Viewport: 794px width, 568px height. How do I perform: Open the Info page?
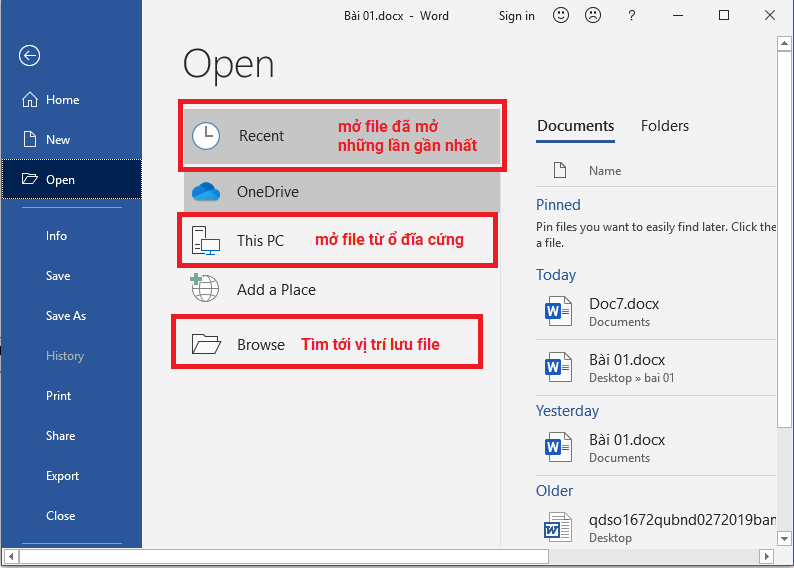tap(72, 236)
